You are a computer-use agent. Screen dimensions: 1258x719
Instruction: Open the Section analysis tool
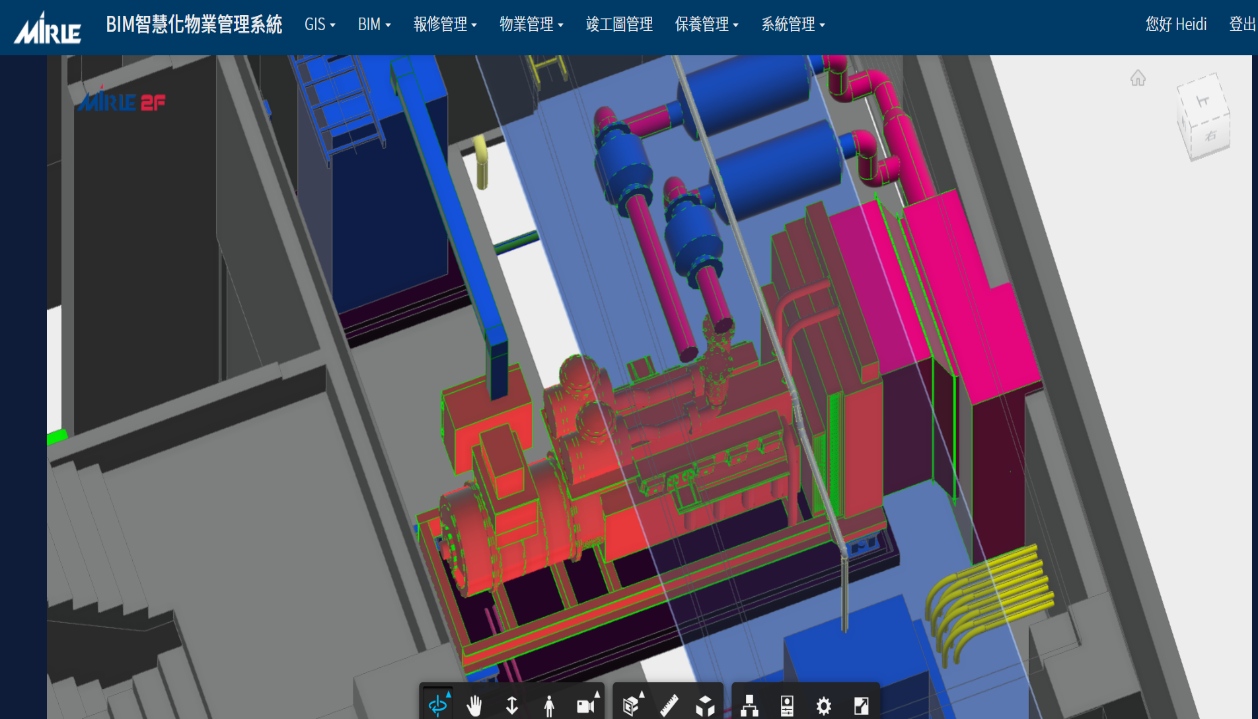[632, 706]
